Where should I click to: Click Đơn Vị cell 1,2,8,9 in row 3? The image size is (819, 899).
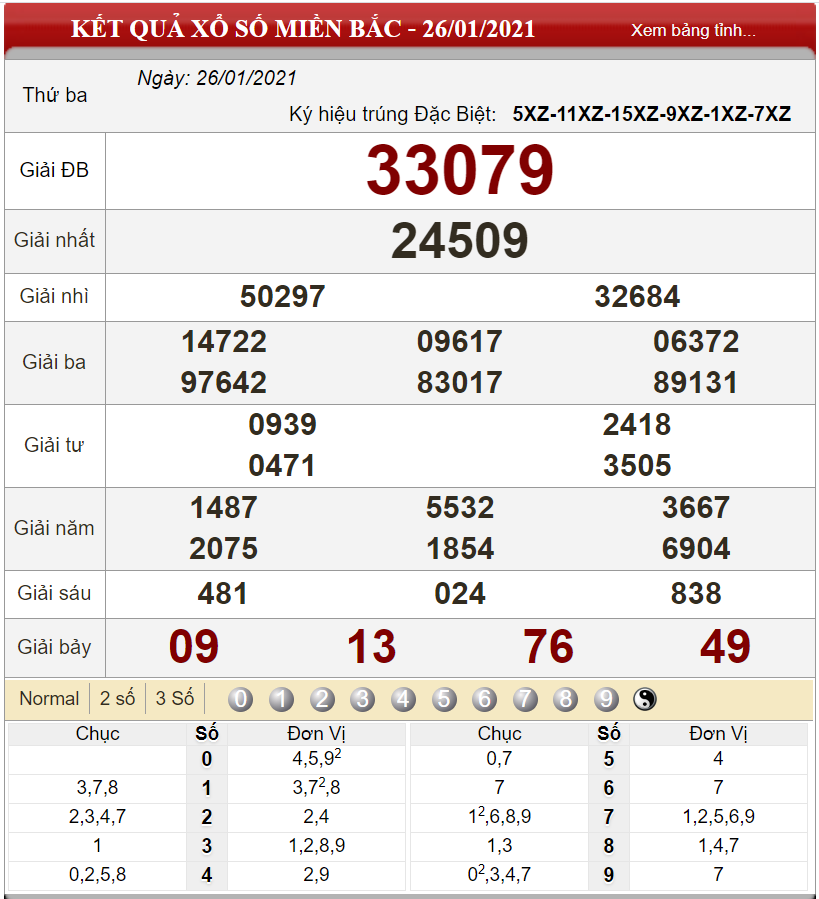click(x=317, y=846)
